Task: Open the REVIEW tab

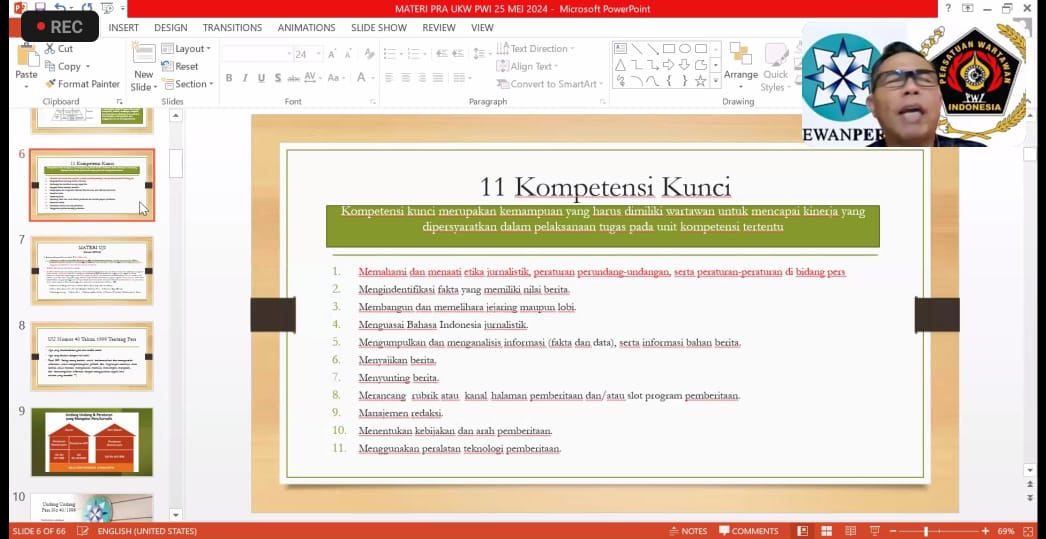Action: (439, 27)
